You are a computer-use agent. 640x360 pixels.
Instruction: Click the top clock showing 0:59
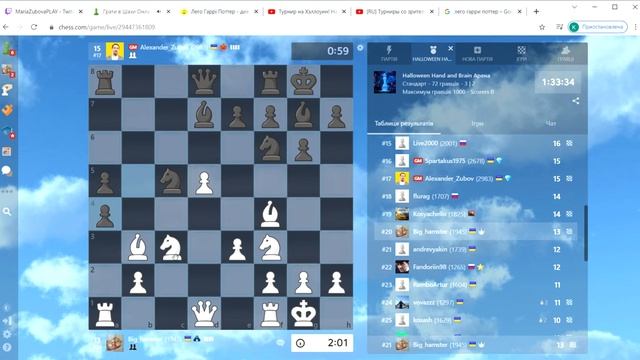tap(322, 51)
